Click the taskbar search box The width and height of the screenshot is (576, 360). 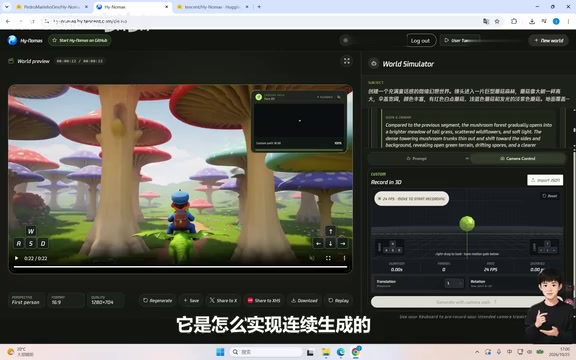coord(266,352)
